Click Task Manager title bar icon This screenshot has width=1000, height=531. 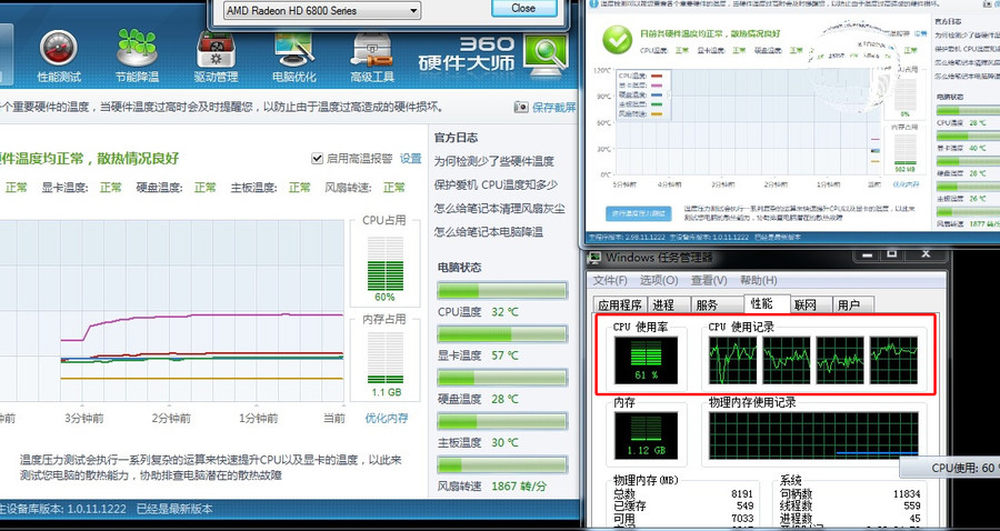pyautogui.click(x=594, y=258)
